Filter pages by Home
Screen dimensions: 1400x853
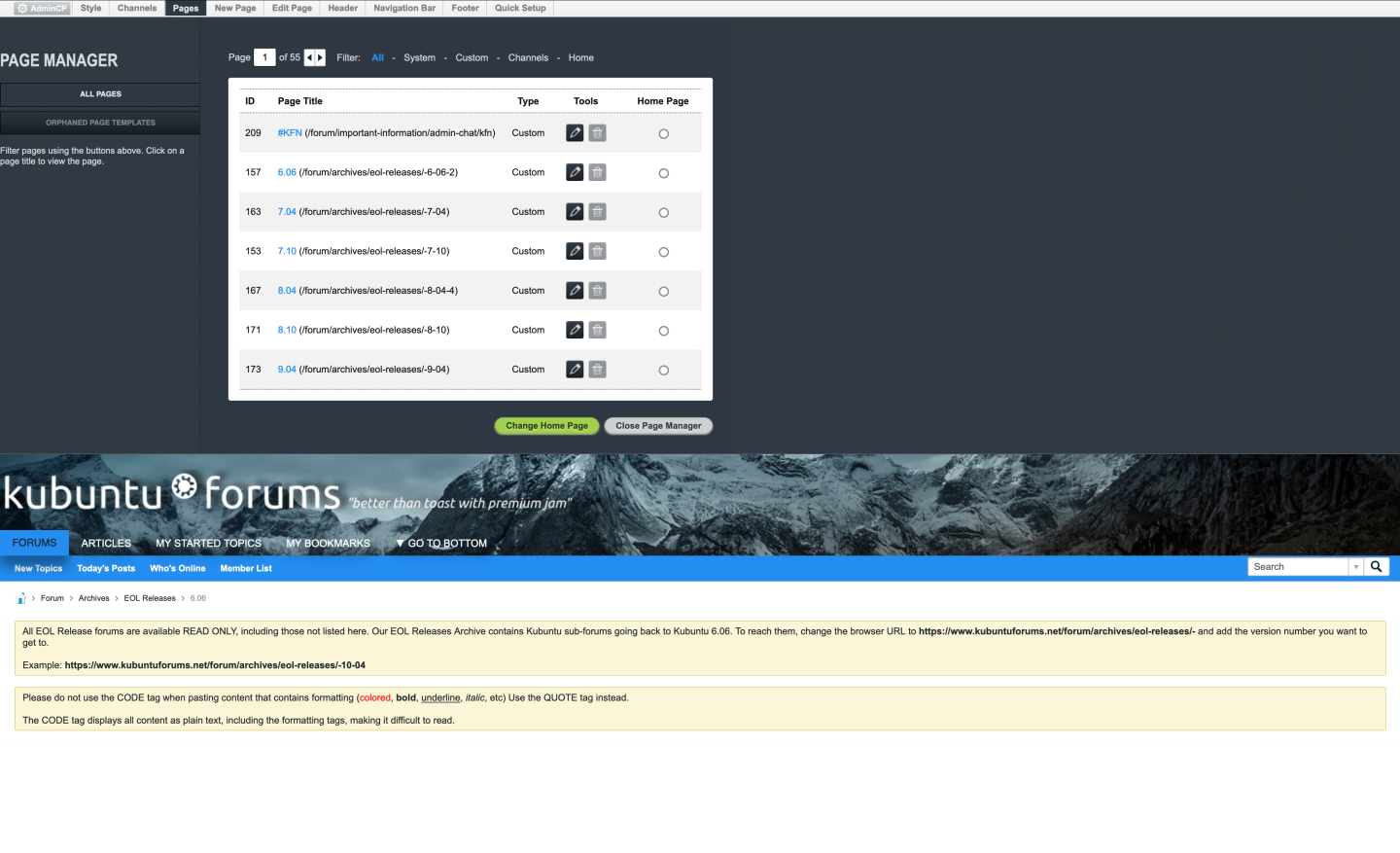click(x=580, y=57)
